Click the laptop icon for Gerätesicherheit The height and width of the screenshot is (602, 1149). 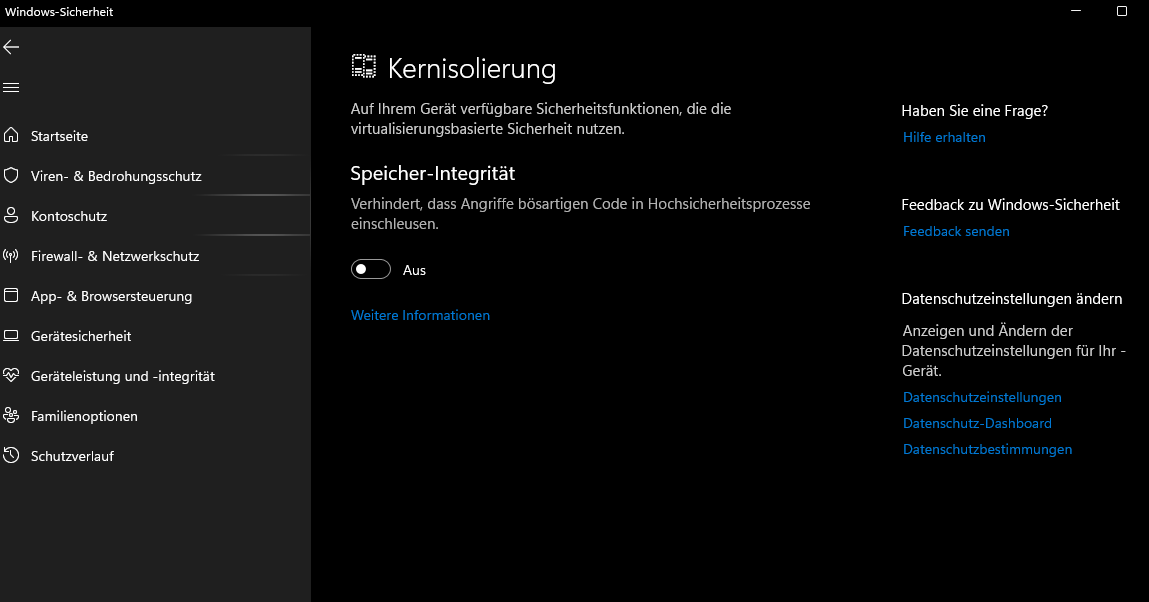pos(11,335)
